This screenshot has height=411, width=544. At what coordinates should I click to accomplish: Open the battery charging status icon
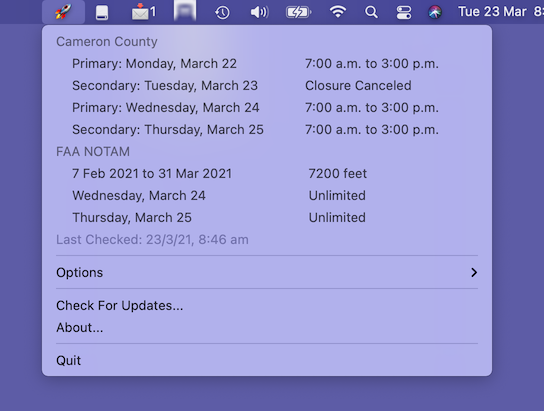[298, 12]
